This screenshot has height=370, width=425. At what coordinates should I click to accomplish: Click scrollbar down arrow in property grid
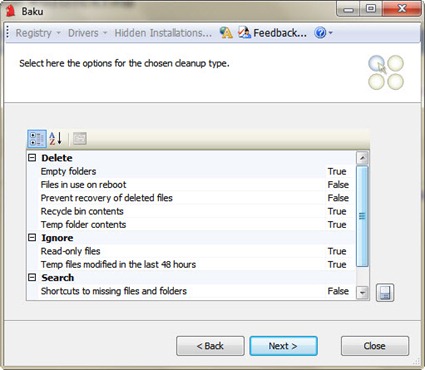click(x=362, y=293)
